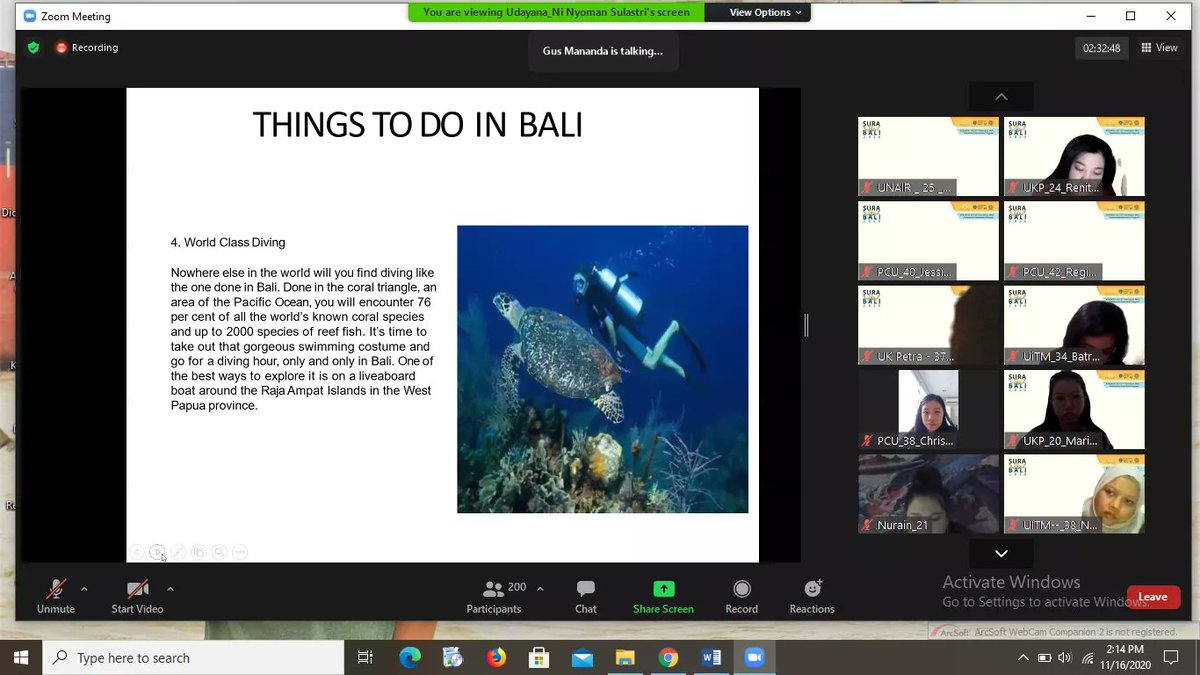Click the zoom magnifier icon on the slide

(219, 552)
